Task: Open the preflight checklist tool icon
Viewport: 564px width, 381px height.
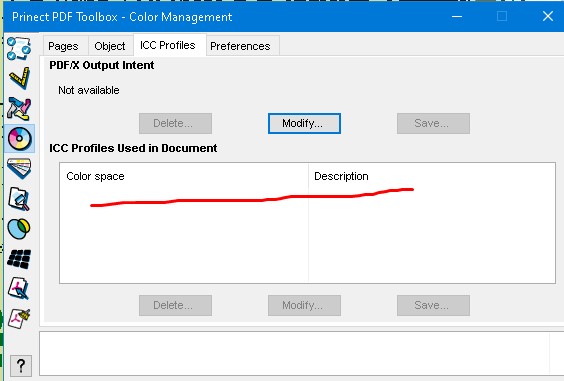Action: 19,48
